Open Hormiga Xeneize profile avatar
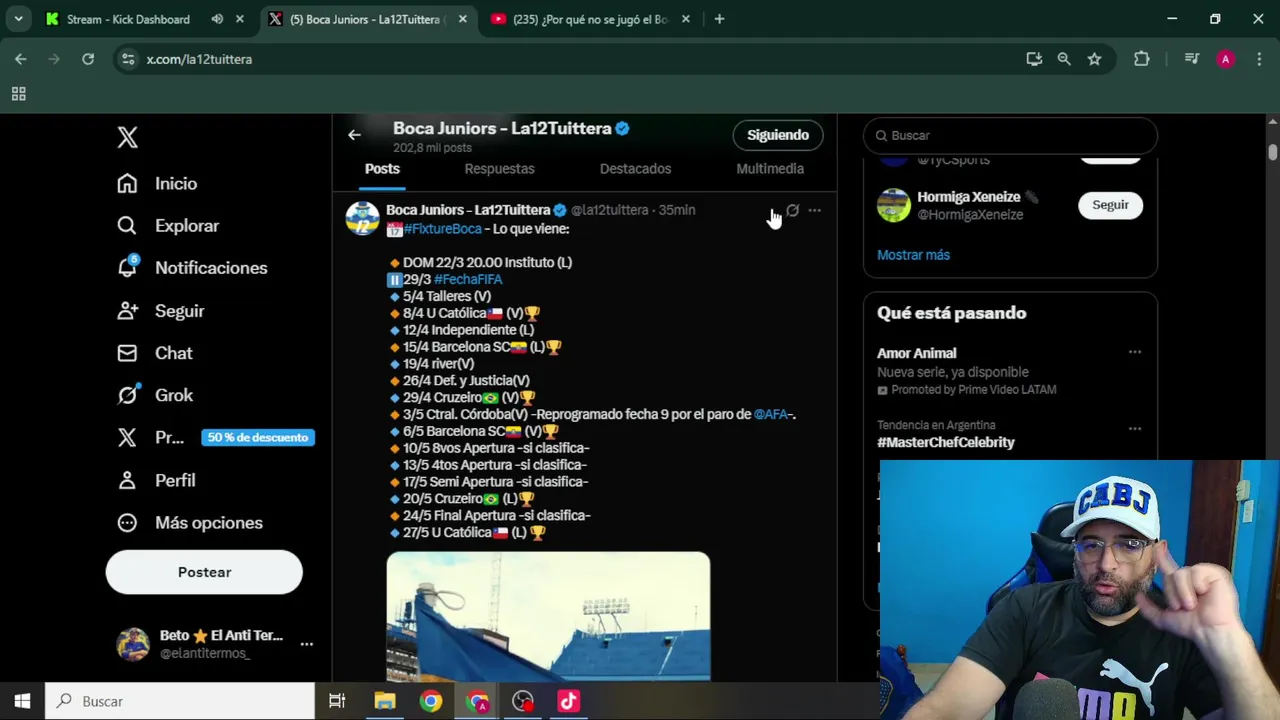1280x720 pixels. point(894,205)
